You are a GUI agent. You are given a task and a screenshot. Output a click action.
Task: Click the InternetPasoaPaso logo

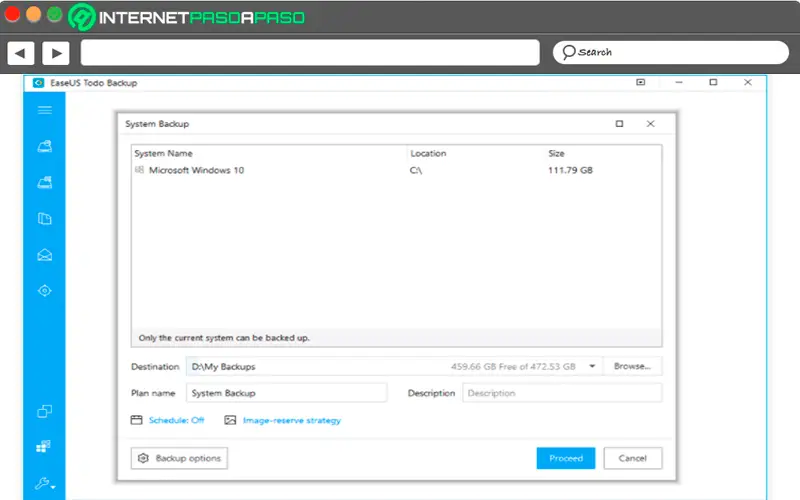[x=187, y=17]
